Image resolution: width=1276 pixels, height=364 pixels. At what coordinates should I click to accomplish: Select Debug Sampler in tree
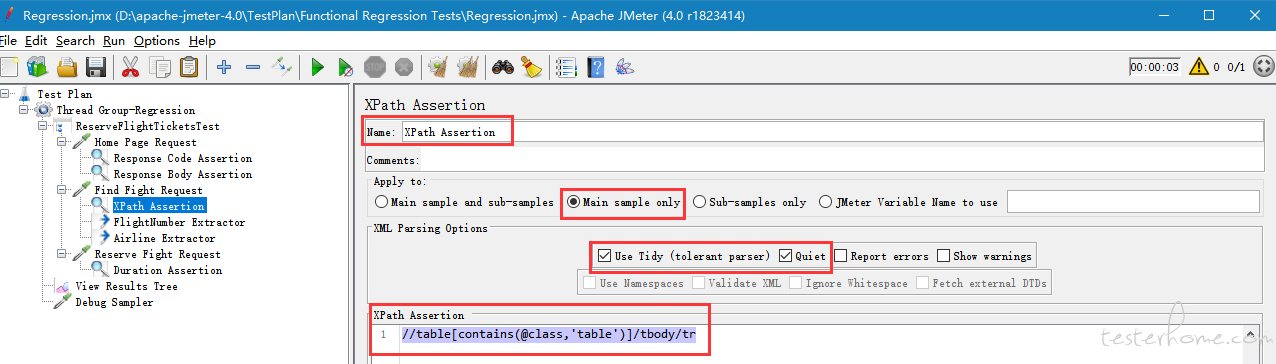point(114,302)
